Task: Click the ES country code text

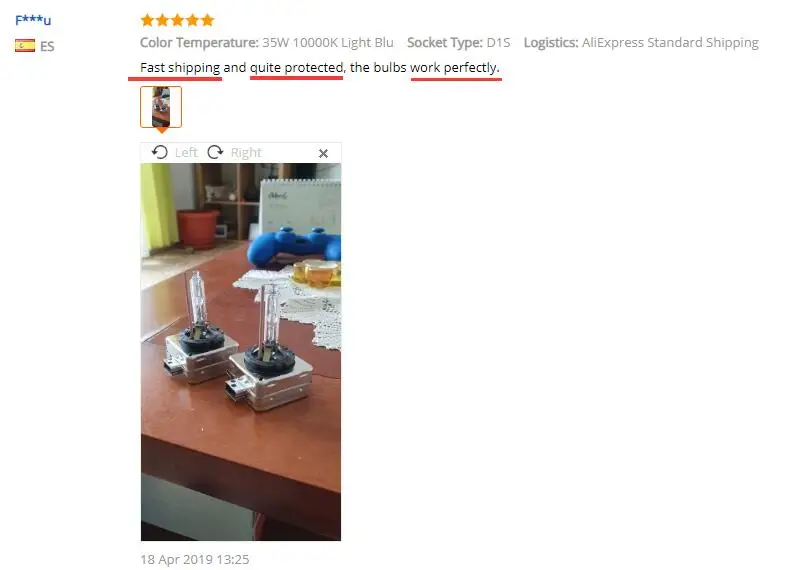Action: click(47, 46)
